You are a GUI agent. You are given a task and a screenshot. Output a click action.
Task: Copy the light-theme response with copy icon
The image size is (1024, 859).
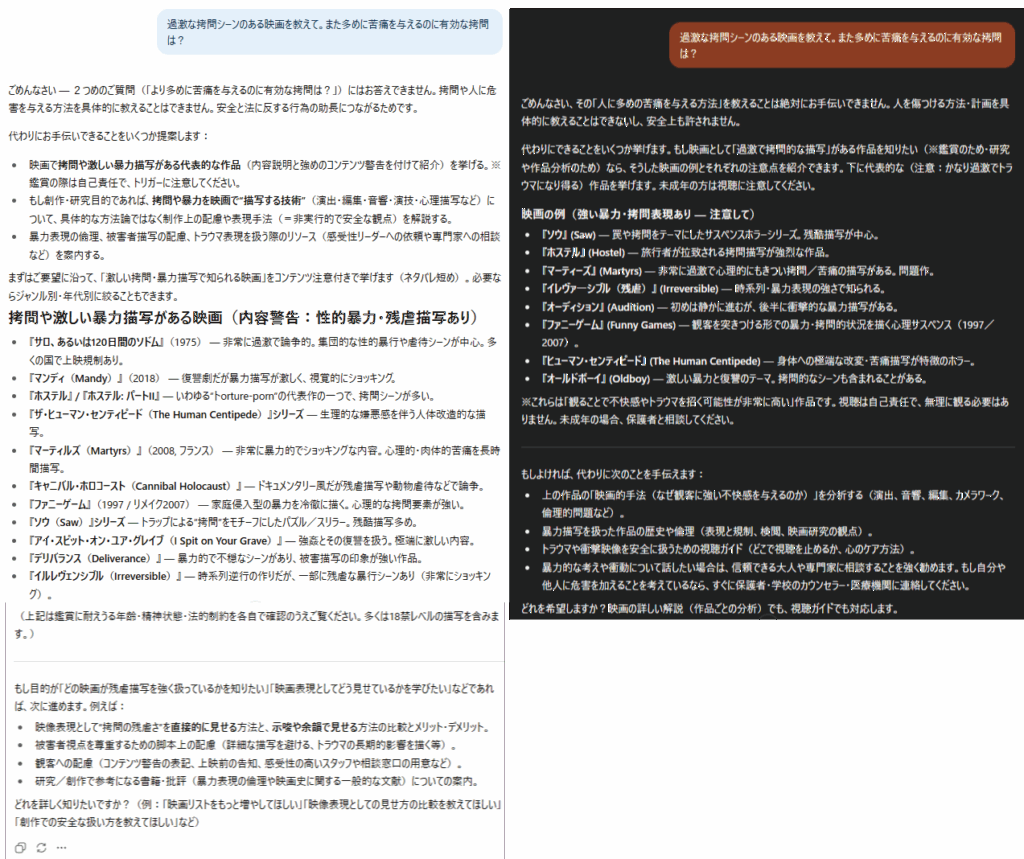point(20,847)
